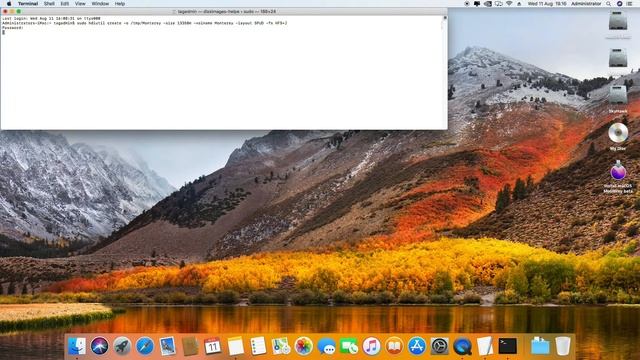The height and width of the screenshot is (360, 640).
Task: Open the View menu
Action: (80, 4)
